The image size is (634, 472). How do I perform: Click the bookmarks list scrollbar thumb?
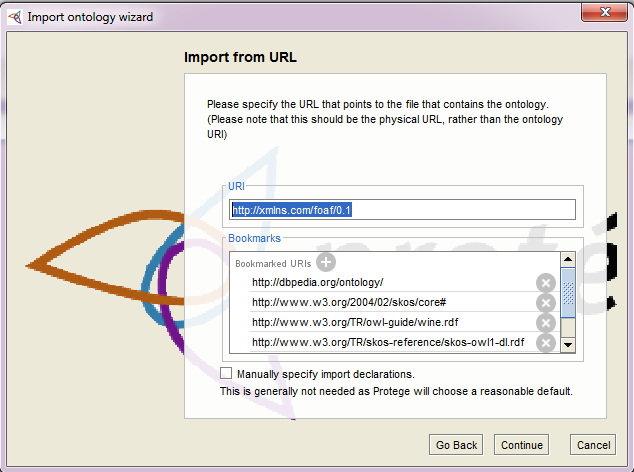567,294
